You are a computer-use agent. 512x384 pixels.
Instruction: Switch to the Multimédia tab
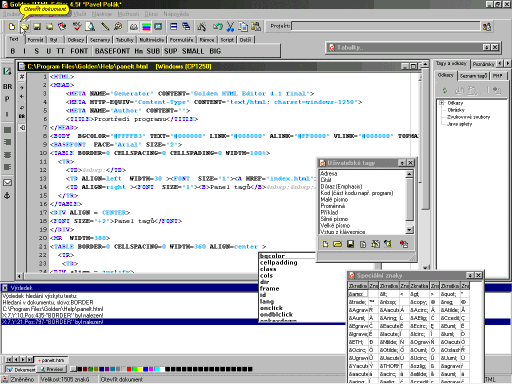click(x=151, y=40)
